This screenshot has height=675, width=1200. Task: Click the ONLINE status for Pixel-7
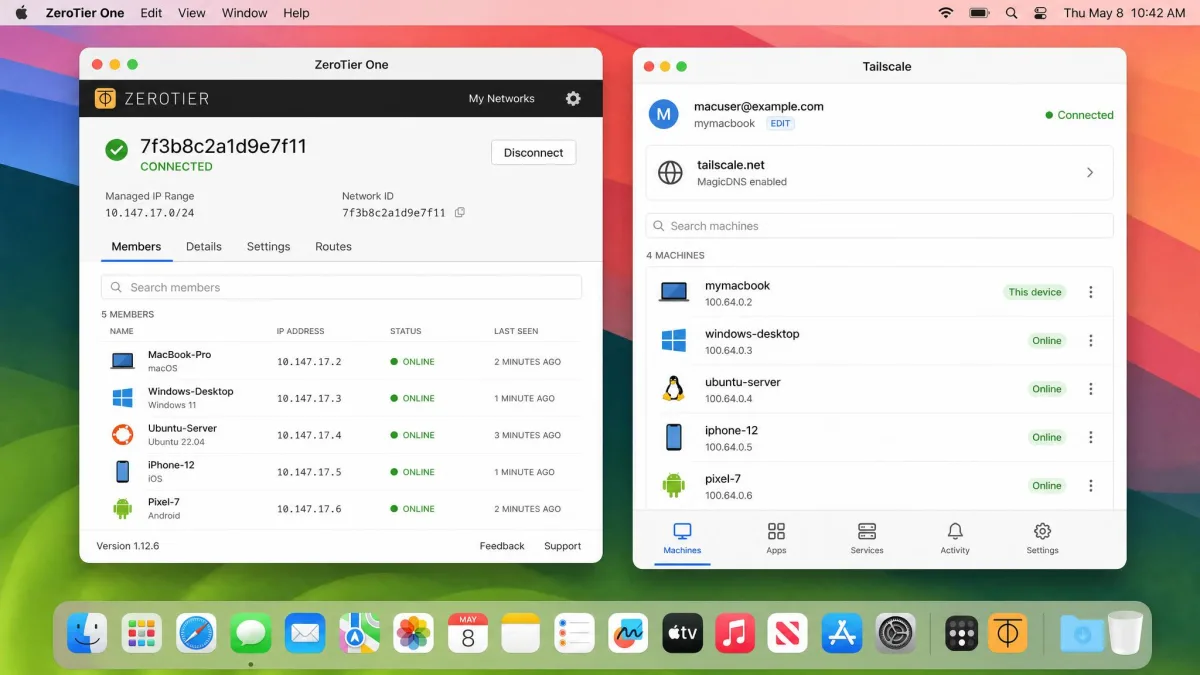point(412,509)
